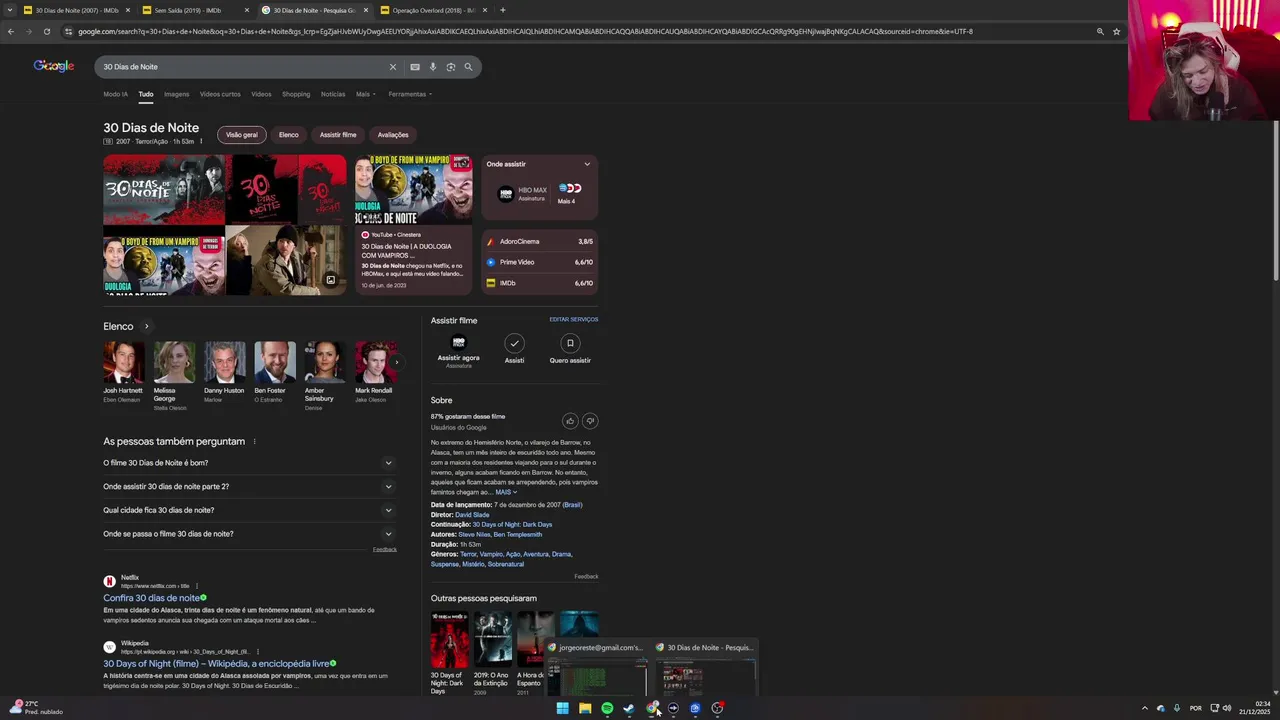Expand 'Onde assistir 30 dias de noite parte 2?'

(x=250, y=486)
